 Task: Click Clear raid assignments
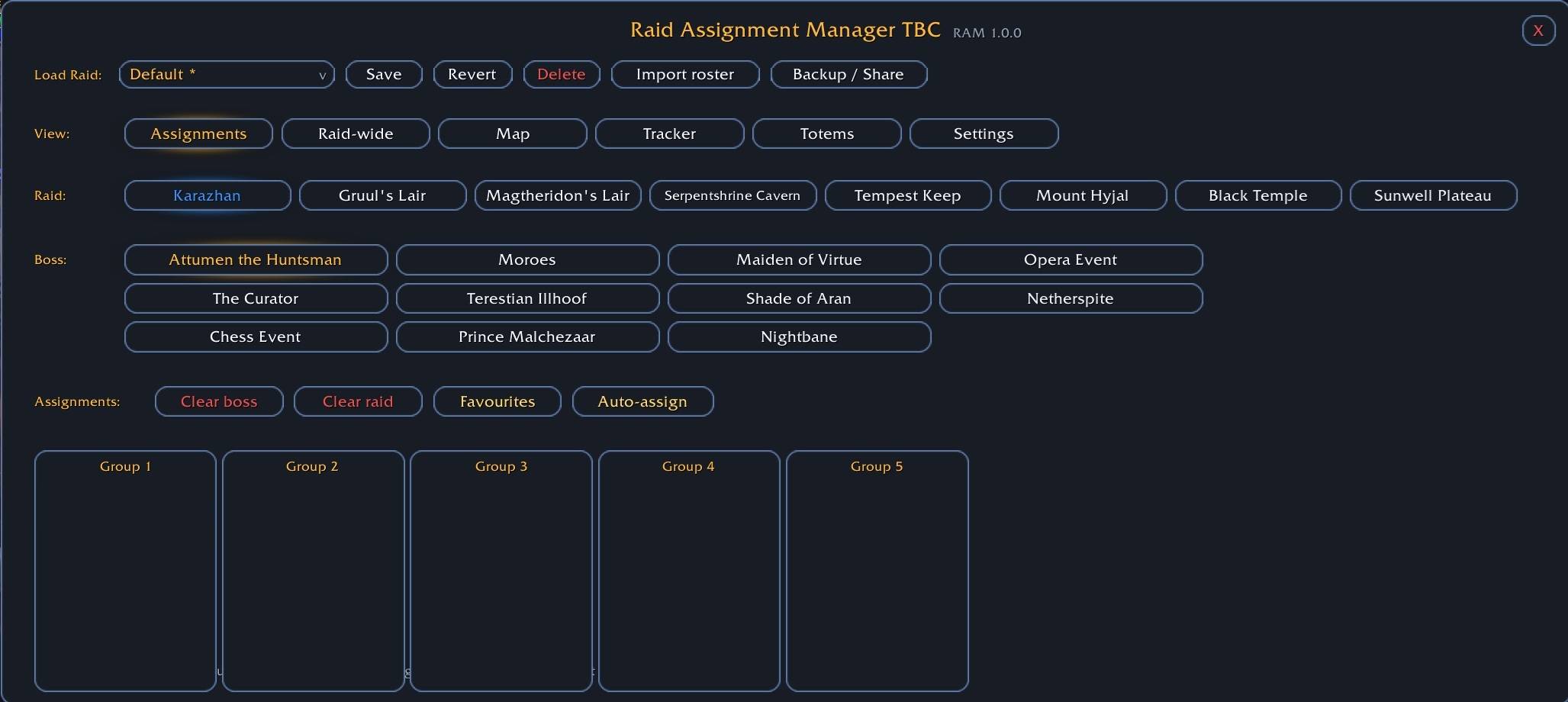click(358, 401)
